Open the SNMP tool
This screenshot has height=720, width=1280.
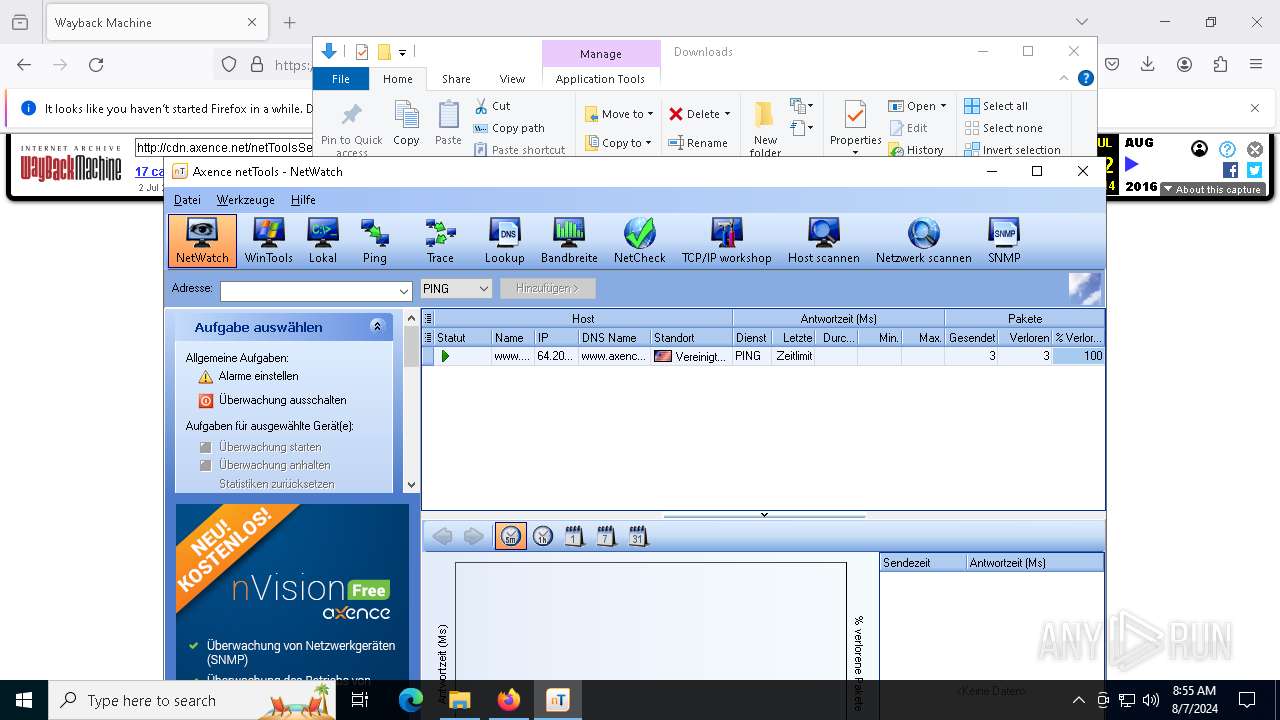1004,241
